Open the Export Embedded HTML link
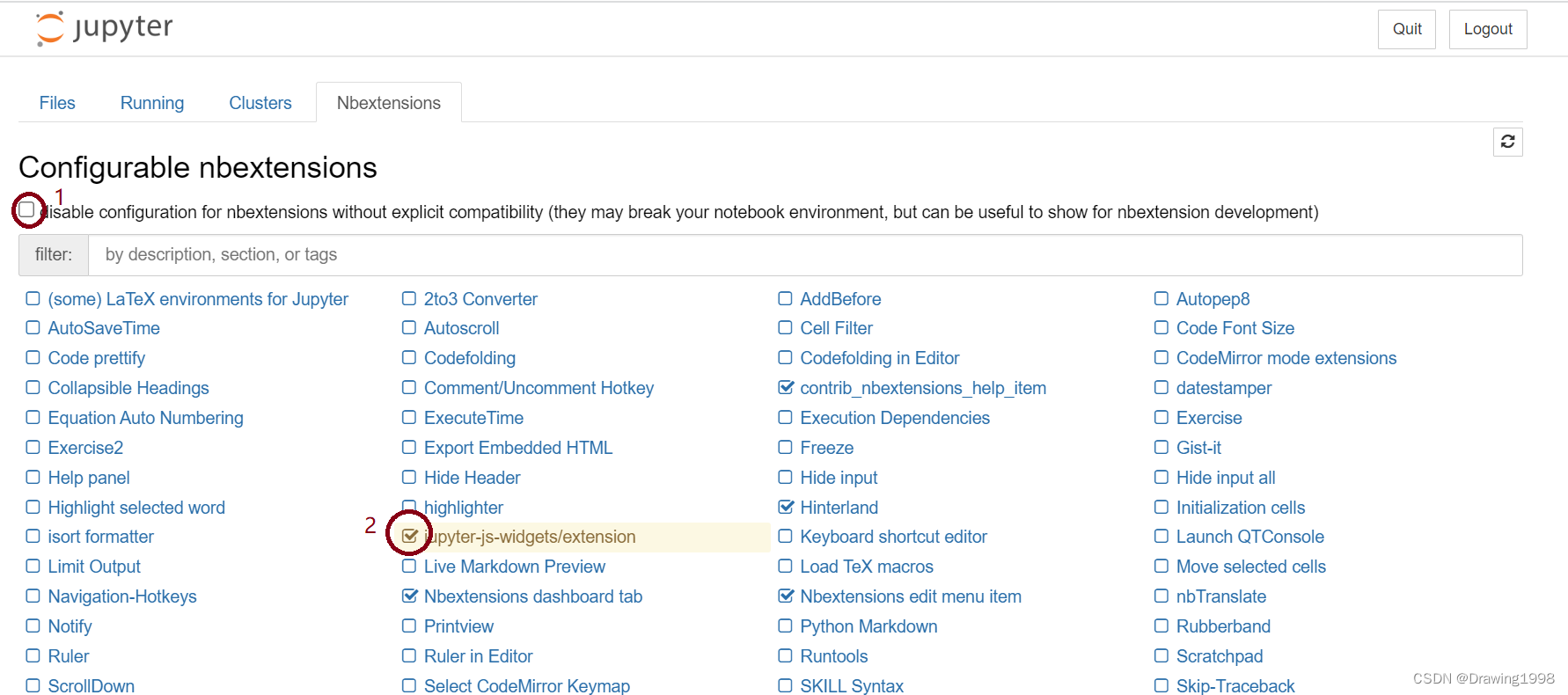This screenshot has height=695, width=1568. point(518,448)
